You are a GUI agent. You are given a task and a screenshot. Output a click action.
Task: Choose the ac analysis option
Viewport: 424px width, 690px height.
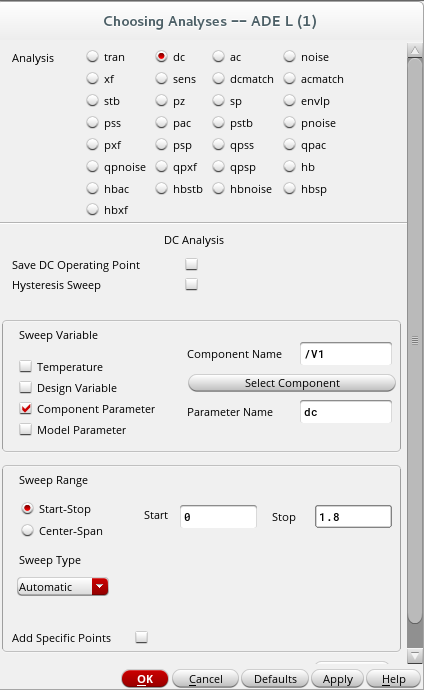click(x=219, y=57)
